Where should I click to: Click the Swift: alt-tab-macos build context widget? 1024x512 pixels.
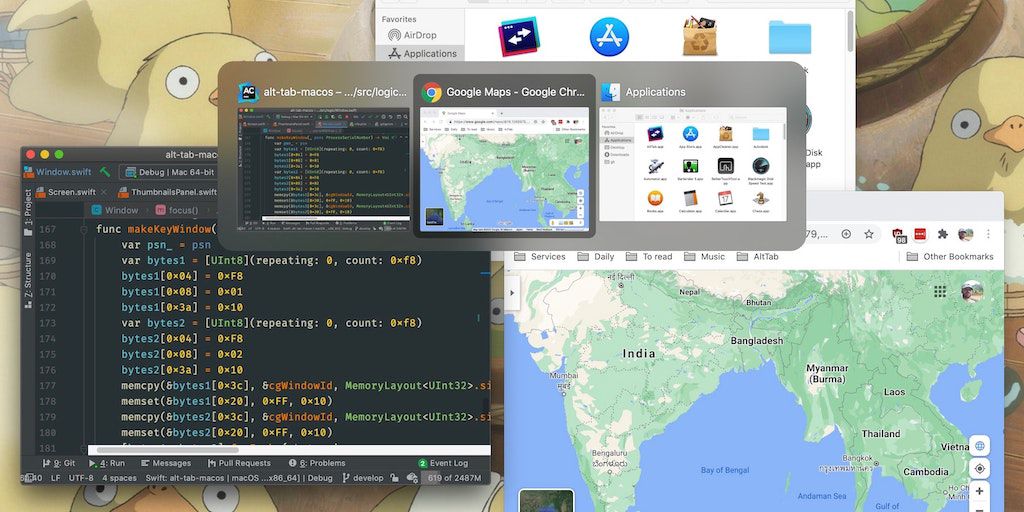[x=239, y=478]
